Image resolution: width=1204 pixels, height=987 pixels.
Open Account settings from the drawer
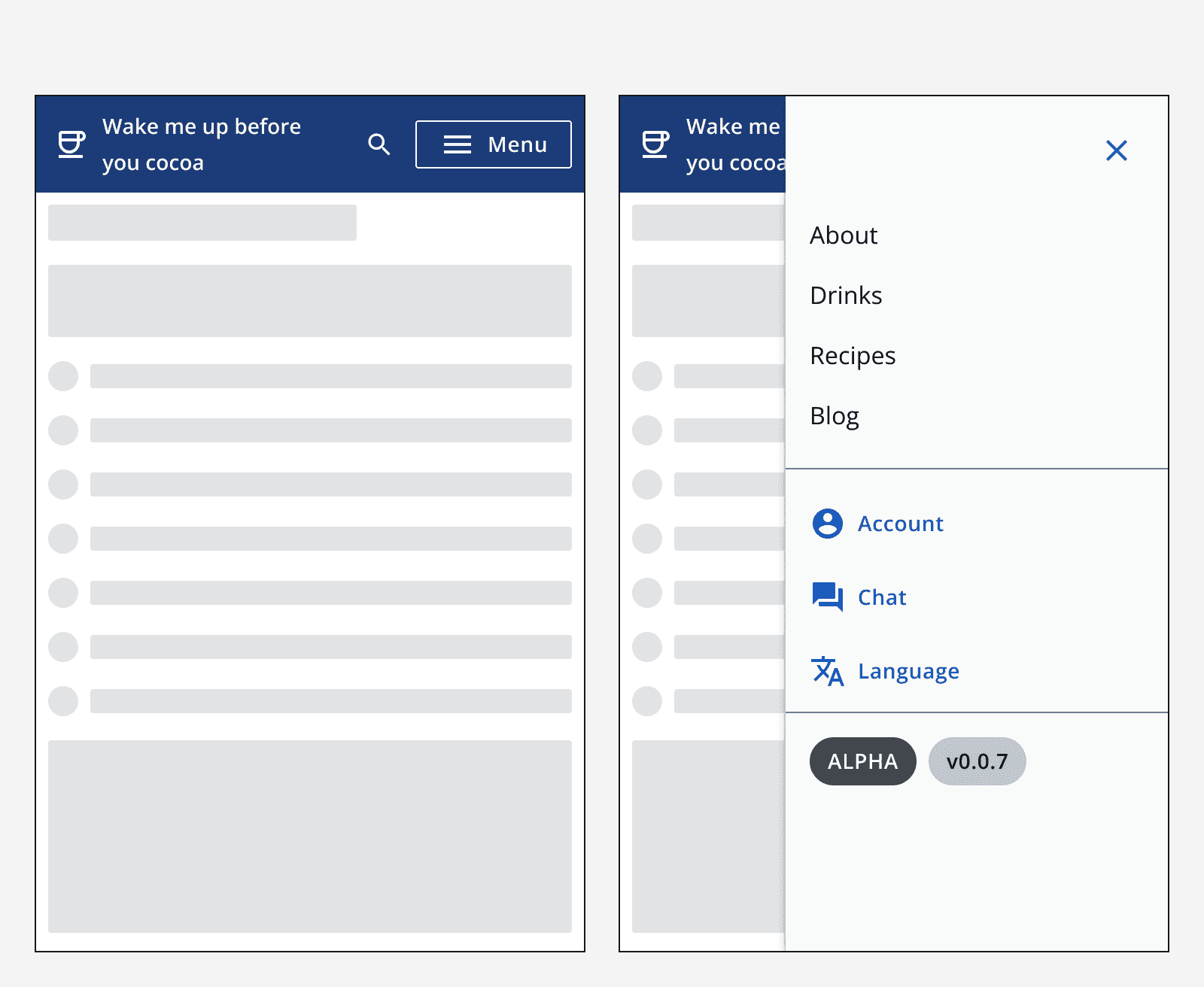tap(900, 524)
